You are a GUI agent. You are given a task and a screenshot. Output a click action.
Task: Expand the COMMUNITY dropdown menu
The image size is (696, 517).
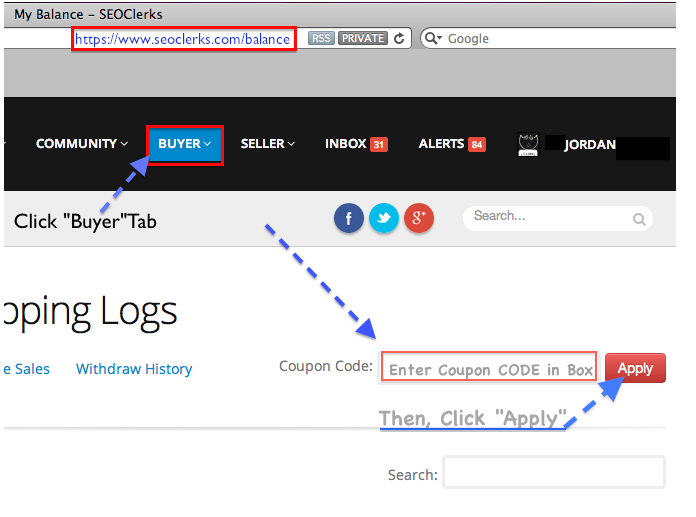point(81,144)
